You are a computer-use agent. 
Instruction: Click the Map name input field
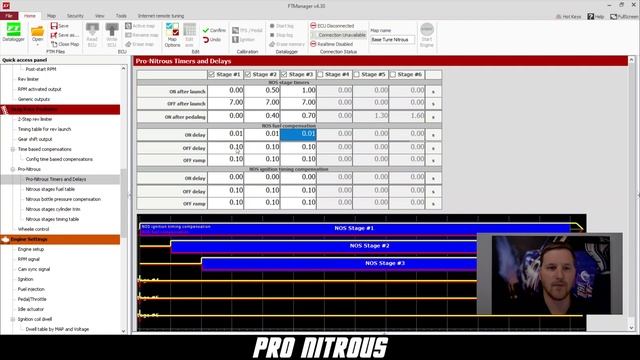(x=392, y=40)
